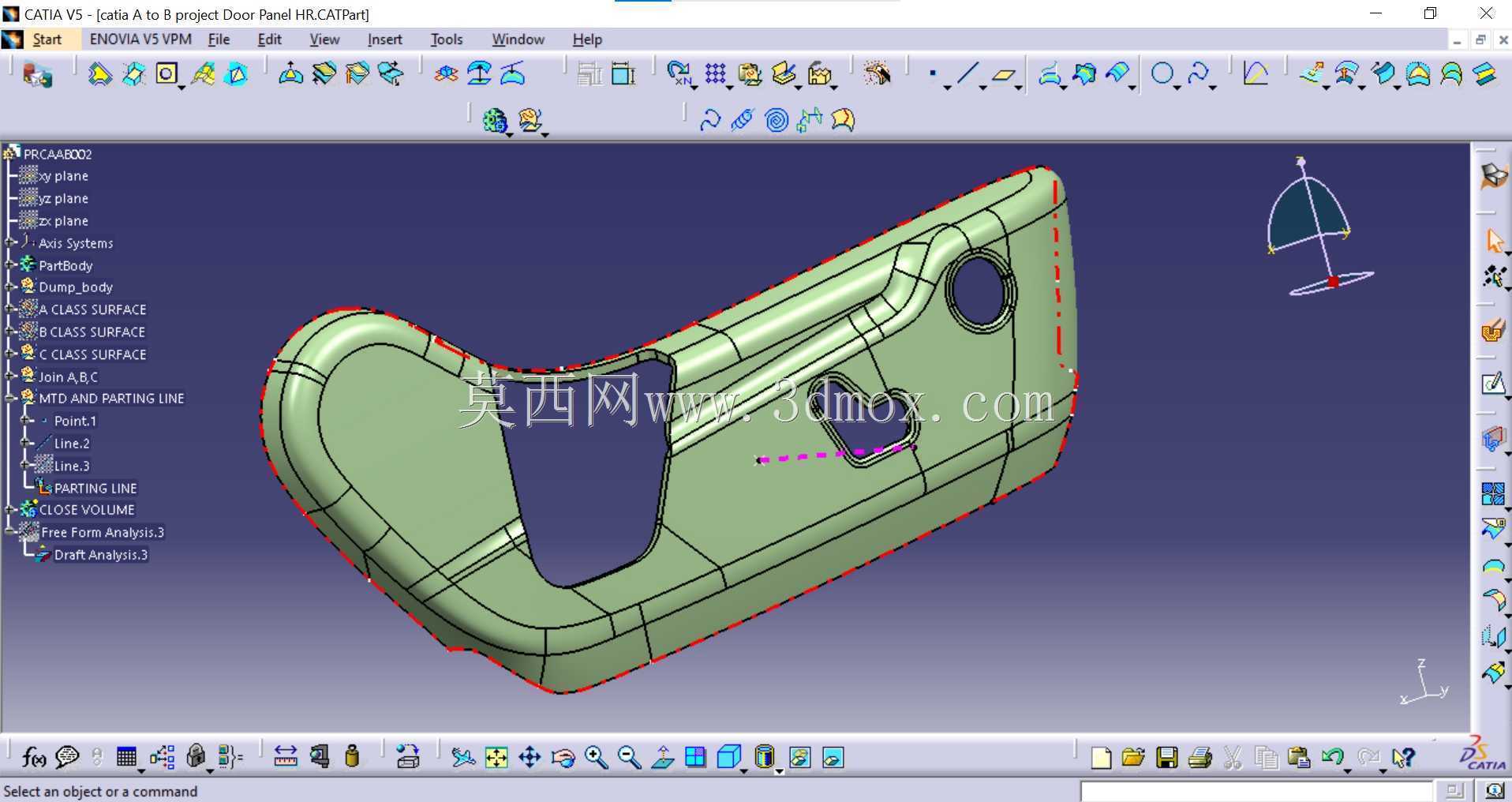Viewport: 1512px width, 802px height.
Task: Open the File menu
Action: [x=219, y=39]
